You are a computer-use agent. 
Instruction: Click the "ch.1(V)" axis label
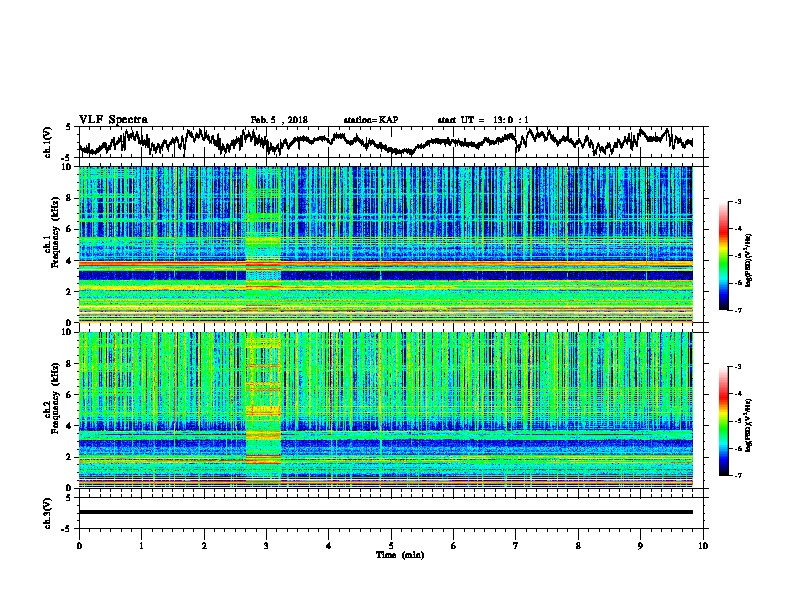(48, 142)
